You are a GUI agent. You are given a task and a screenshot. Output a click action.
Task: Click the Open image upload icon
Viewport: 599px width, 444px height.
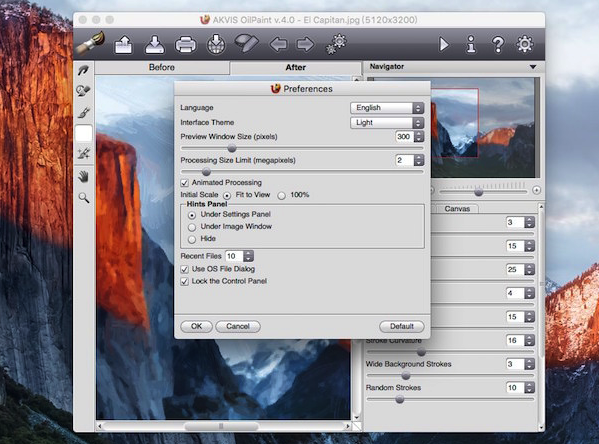pos(124,44)
